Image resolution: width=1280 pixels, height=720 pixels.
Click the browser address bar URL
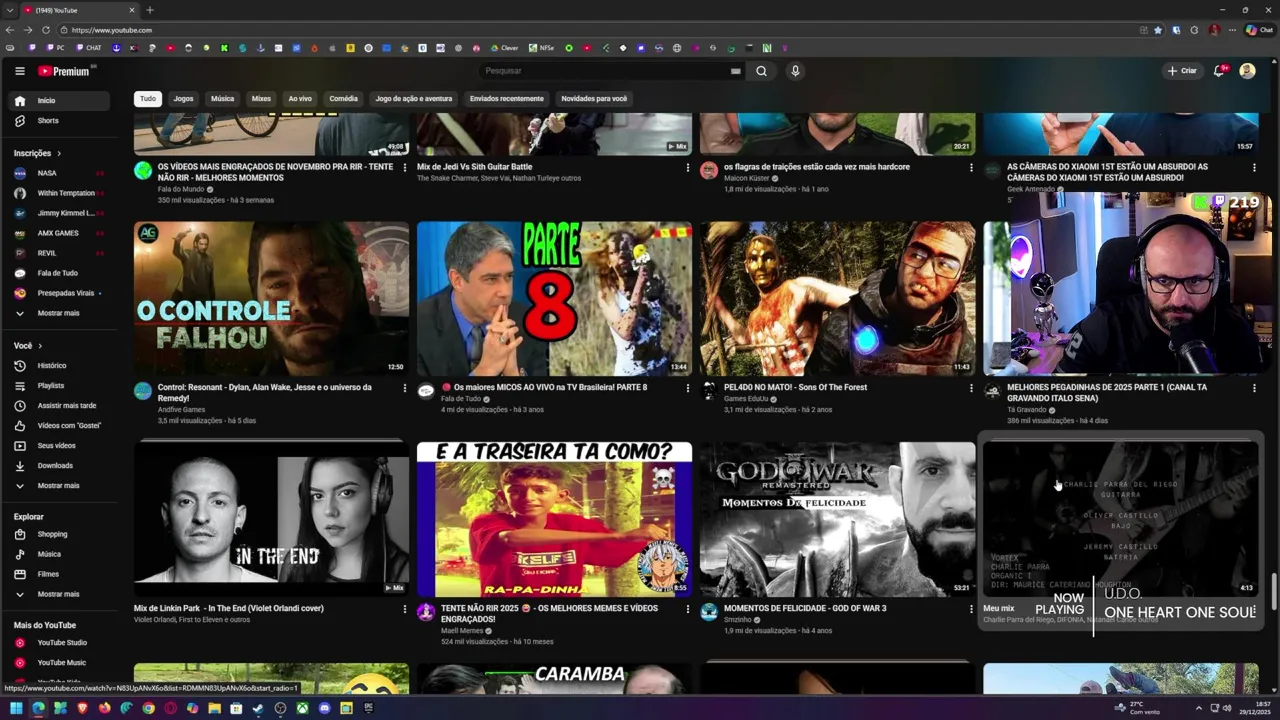click(112, 30)
